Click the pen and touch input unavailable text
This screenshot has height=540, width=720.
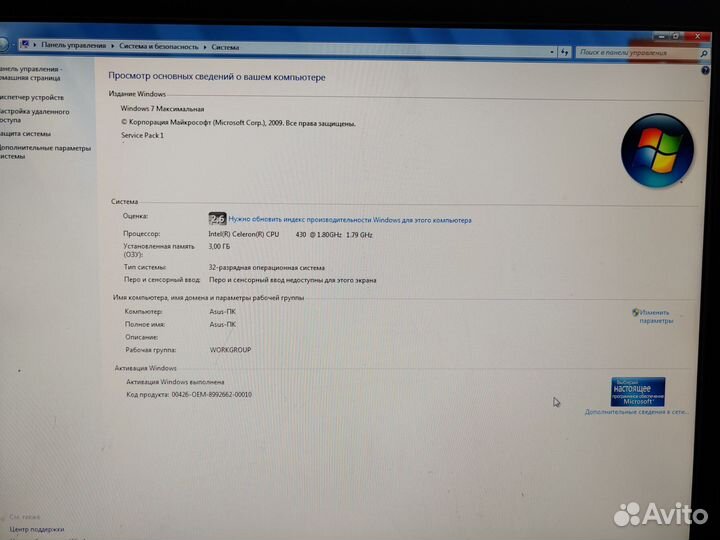tap(292, 280)
